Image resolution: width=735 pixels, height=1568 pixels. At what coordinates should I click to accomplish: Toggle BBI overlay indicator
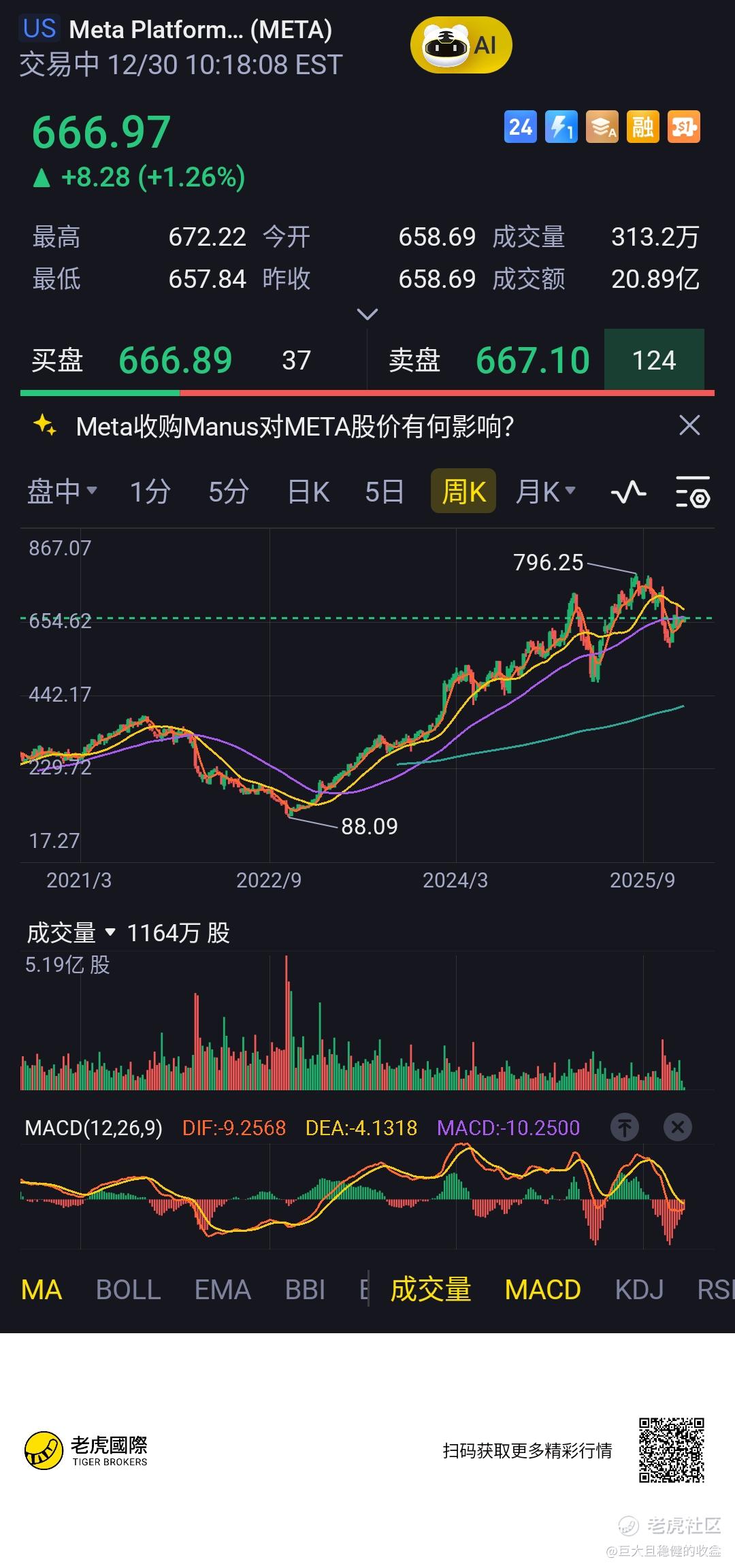tap(306, 1290)
